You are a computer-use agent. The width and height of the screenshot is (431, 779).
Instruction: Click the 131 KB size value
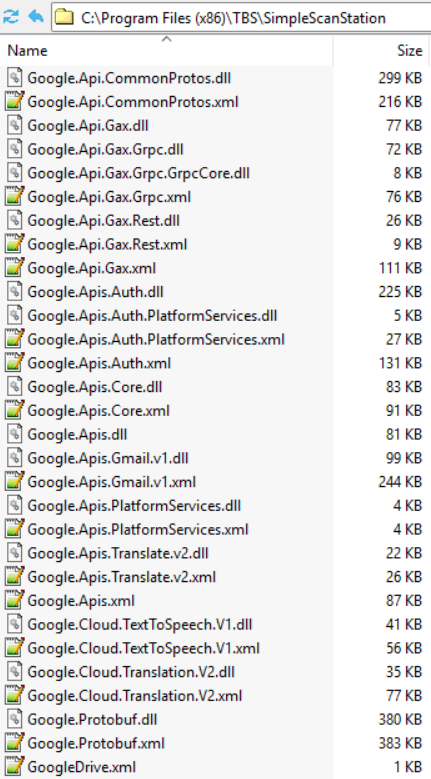[400, 364]
